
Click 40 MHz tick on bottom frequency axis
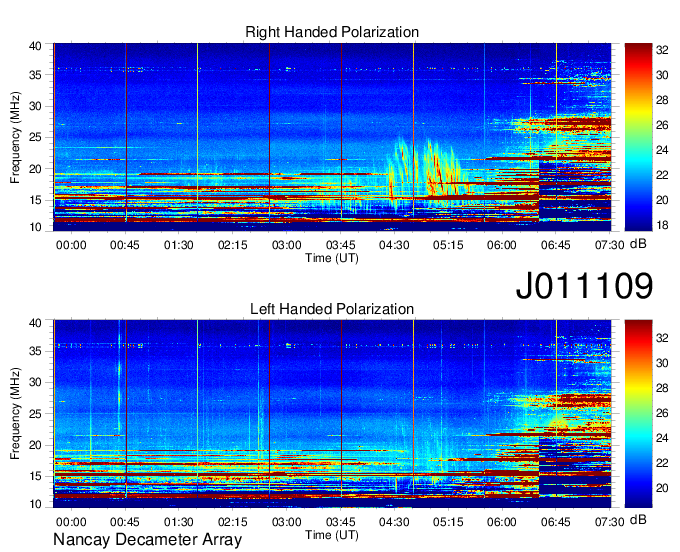[35, 323]
